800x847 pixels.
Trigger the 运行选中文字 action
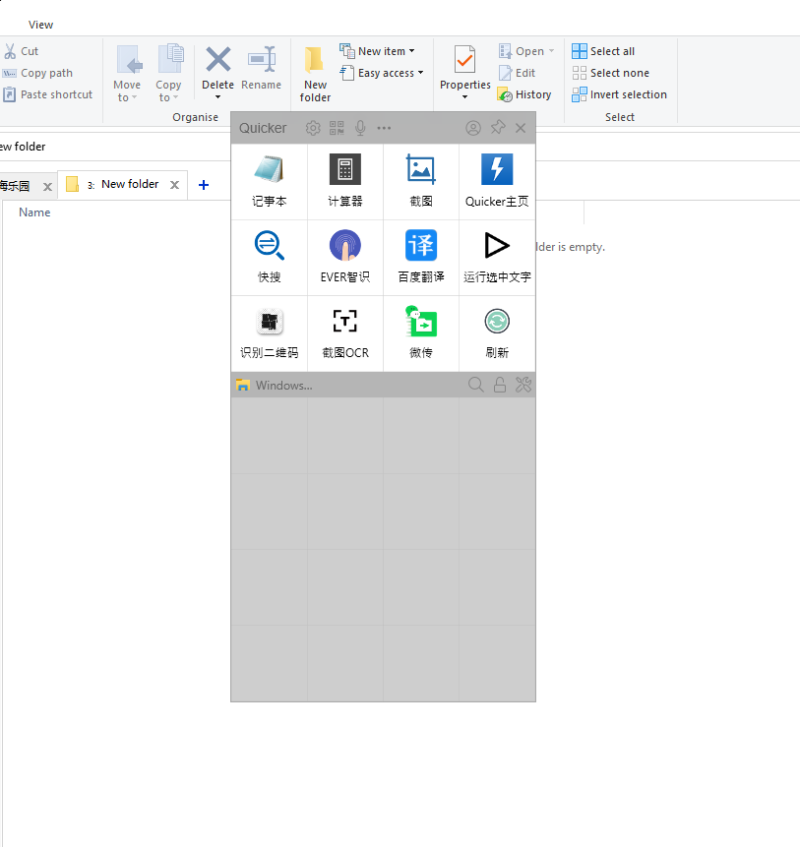497,258
